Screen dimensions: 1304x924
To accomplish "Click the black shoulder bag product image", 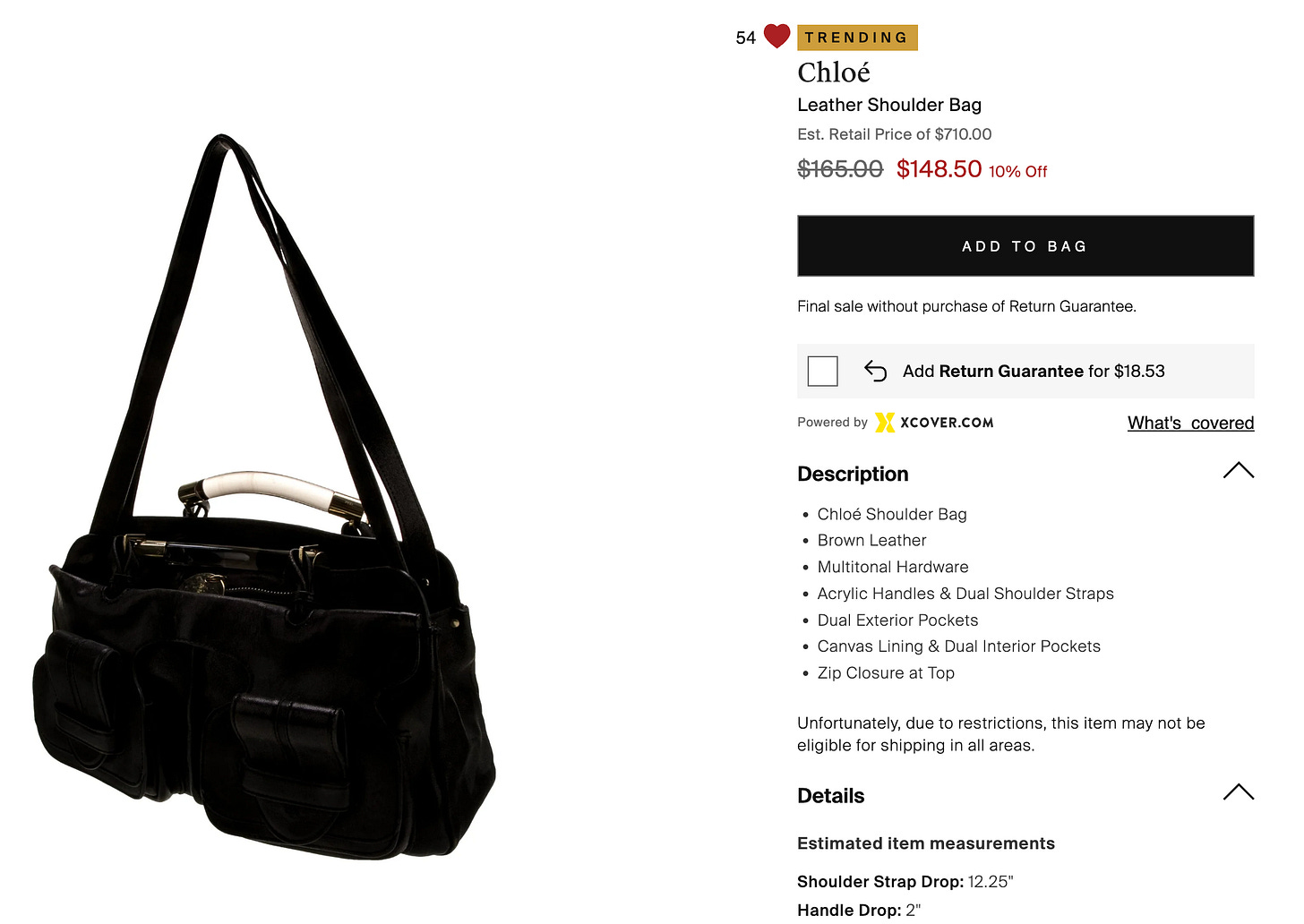I will (x=265, y=498).
